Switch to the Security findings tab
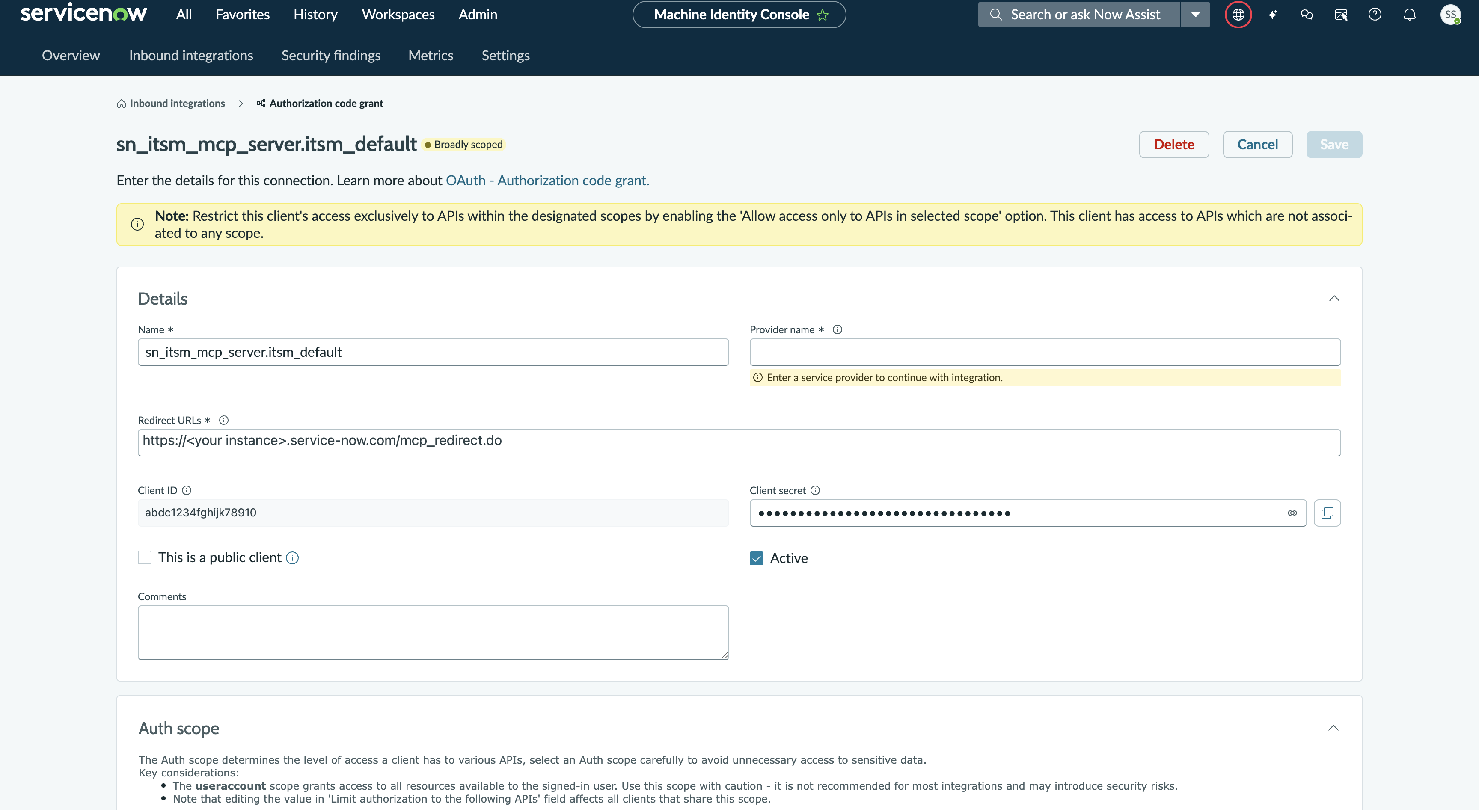This screenshot has height=812, width=1479. pyautogui.click(x=331, y=56)
